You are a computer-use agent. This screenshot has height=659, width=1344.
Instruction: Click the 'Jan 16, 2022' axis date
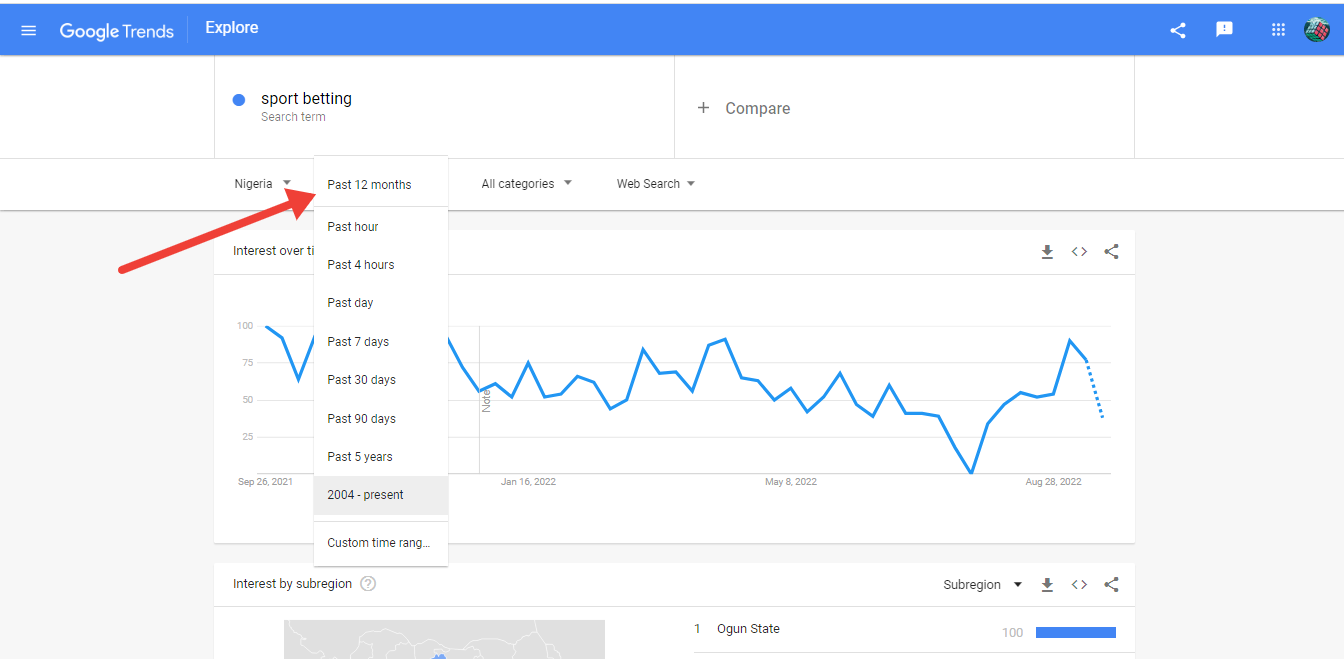pos(528,482)
